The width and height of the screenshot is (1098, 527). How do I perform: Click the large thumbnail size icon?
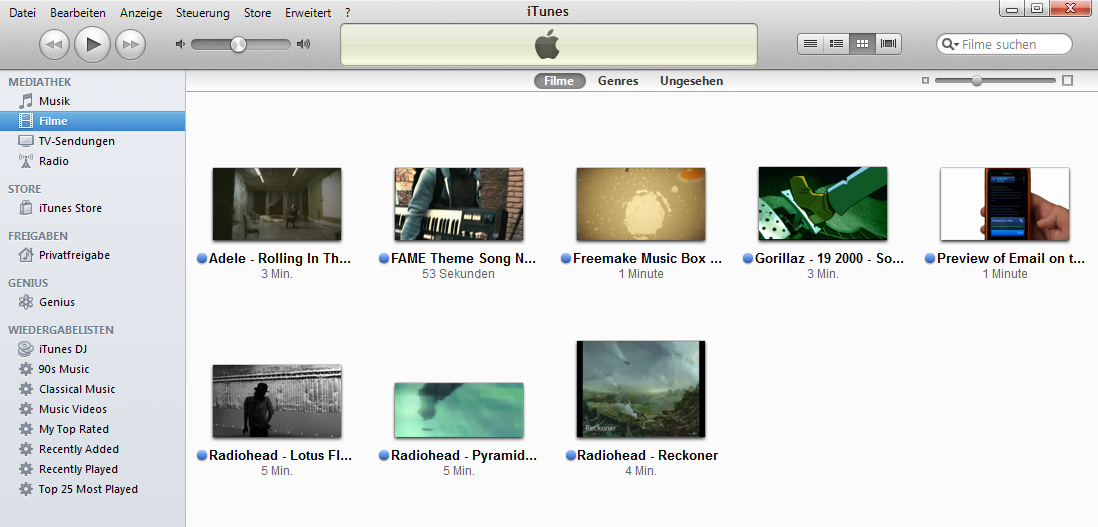coord(1067,80)
